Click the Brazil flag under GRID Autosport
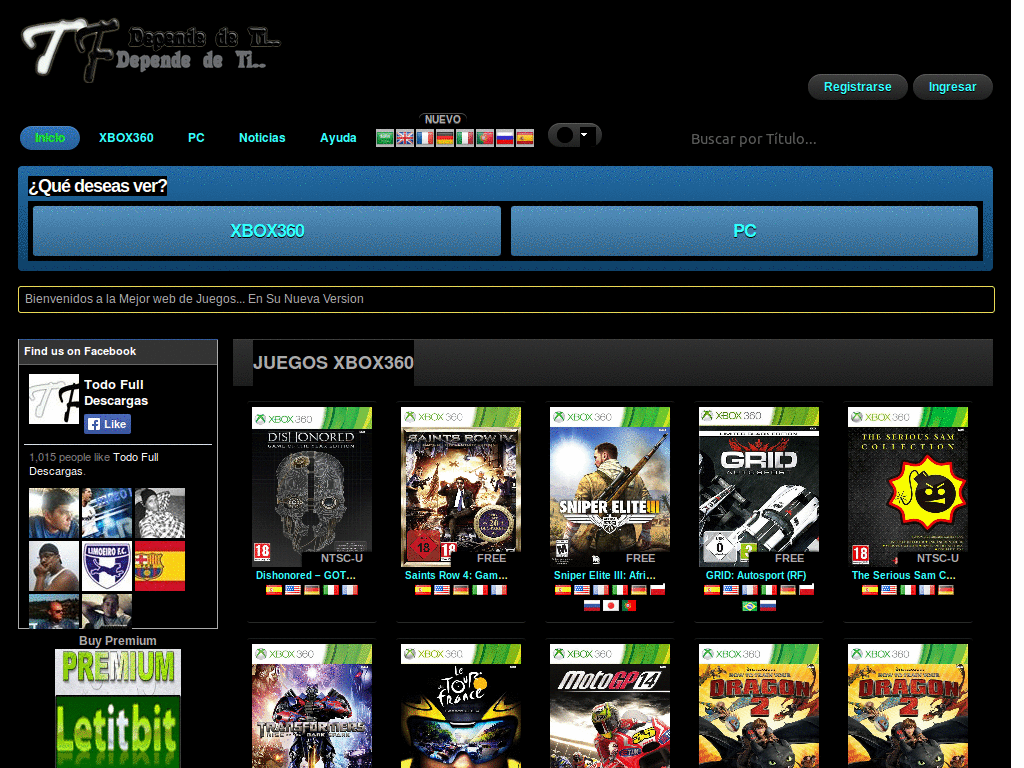 pyautogui.click(x=750, y=606)
